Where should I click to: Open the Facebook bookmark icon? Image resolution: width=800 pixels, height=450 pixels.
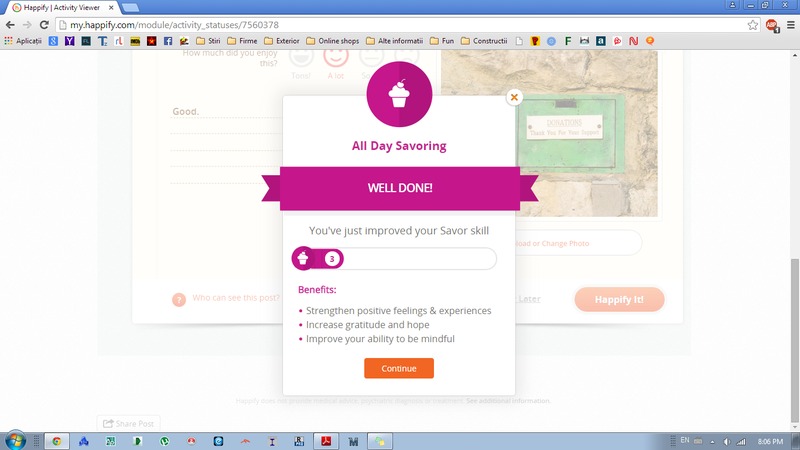(x=168, y=41)
